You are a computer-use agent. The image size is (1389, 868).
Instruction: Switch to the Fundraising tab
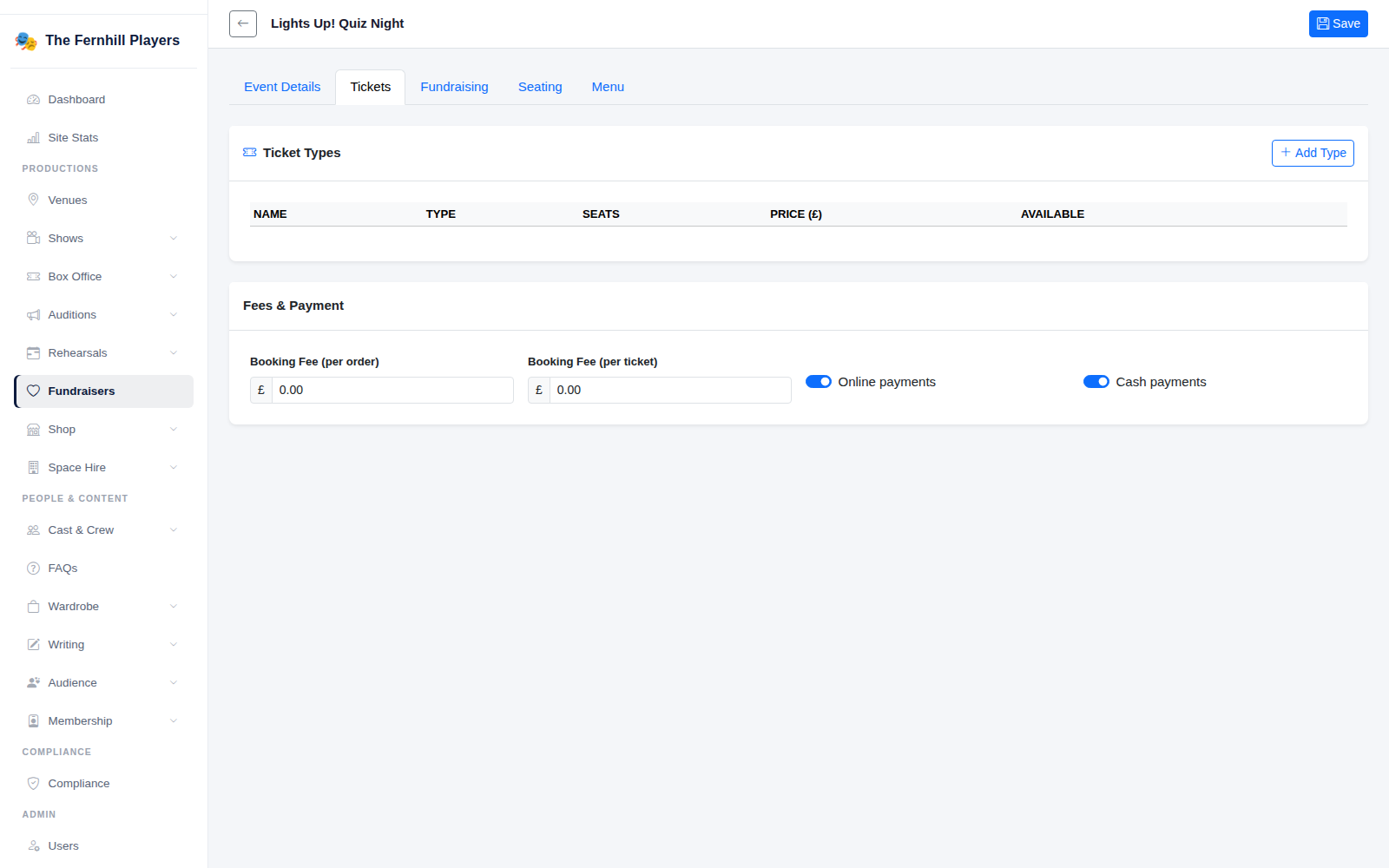[454, 87]
